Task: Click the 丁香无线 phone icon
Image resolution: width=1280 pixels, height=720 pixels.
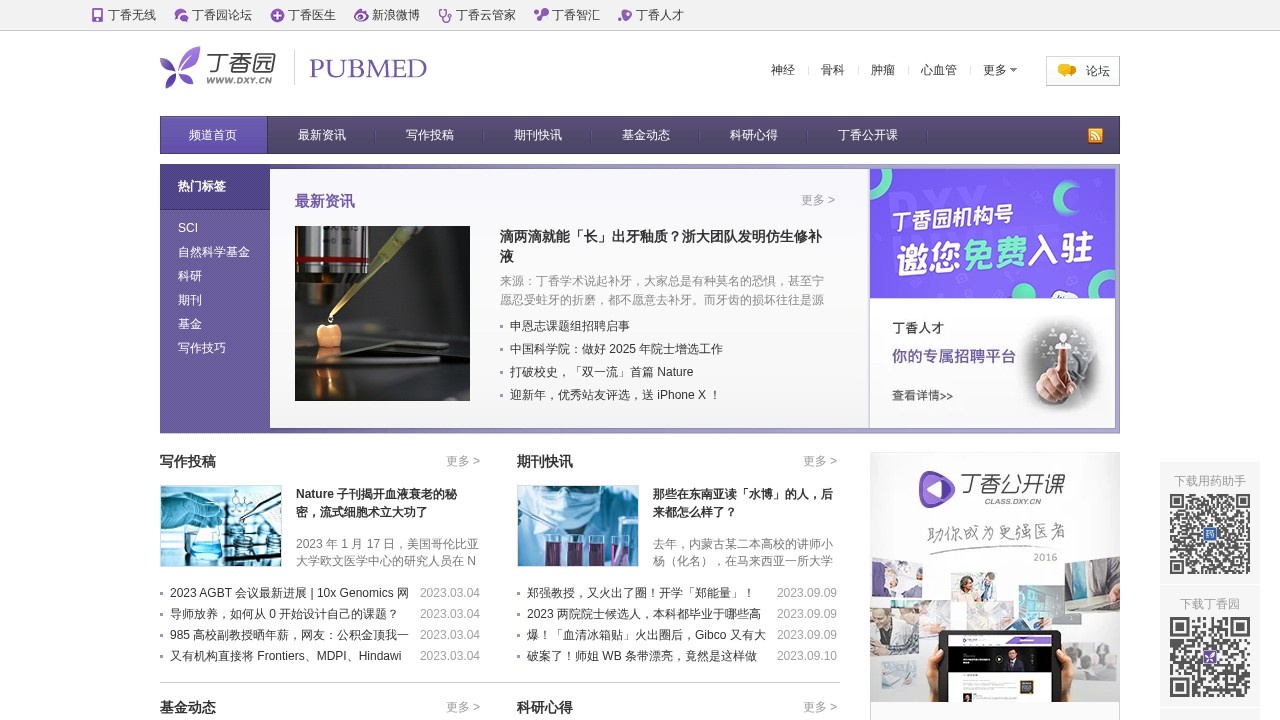Action: [x=97, y=15]
